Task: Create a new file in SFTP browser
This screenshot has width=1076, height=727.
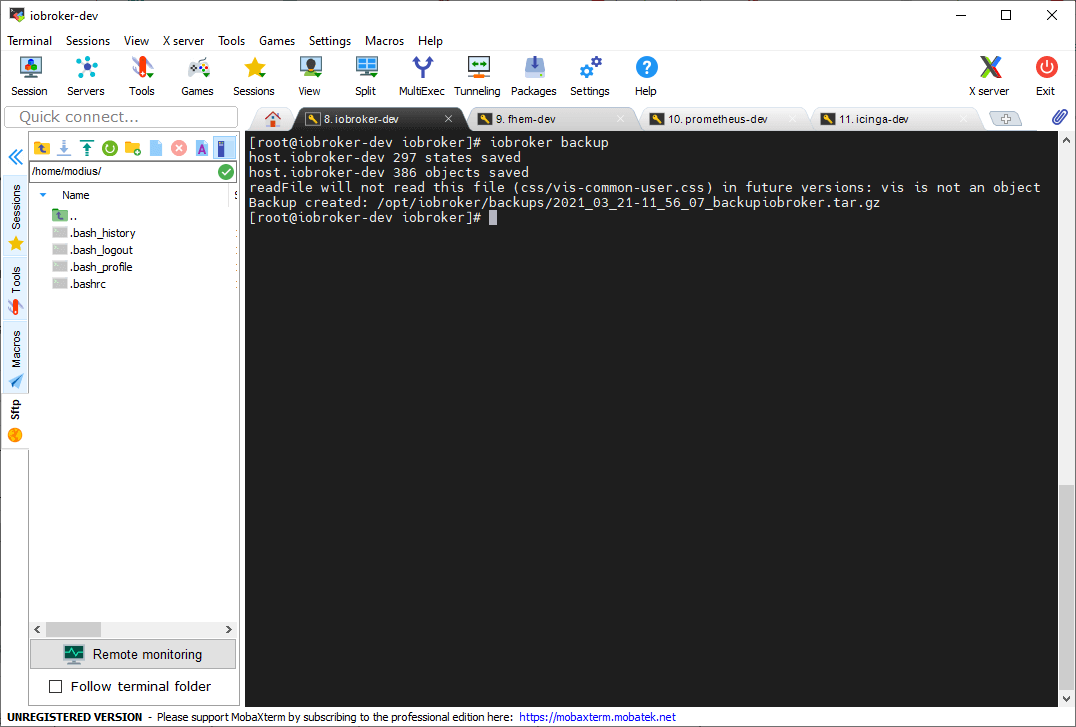Action: click(156, 148)
